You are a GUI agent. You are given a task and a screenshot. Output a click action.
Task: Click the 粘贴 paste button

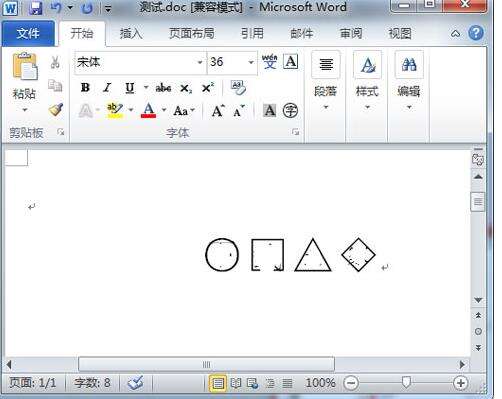pos(24,82)
